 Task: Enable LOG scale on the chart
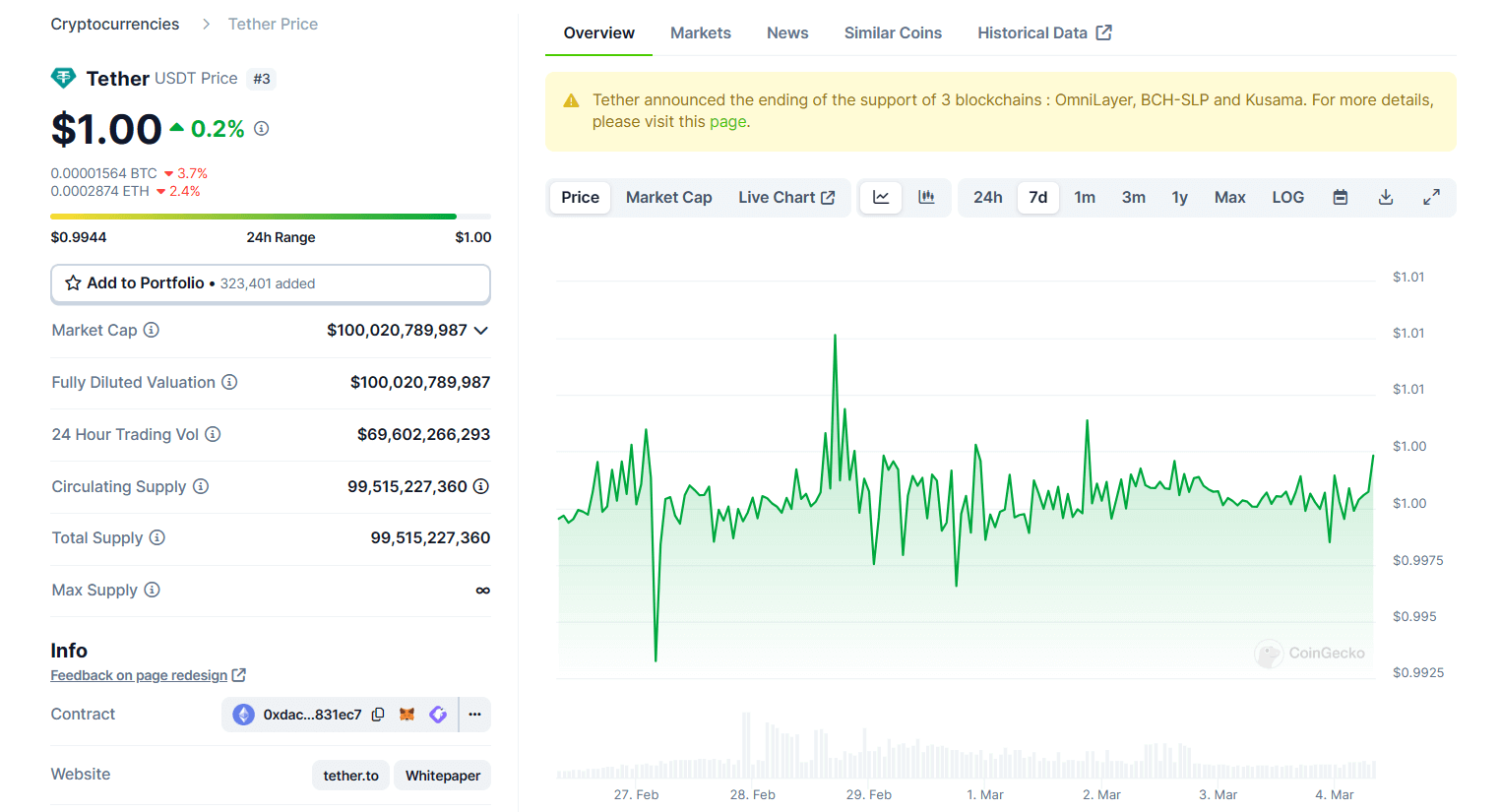1287,197
